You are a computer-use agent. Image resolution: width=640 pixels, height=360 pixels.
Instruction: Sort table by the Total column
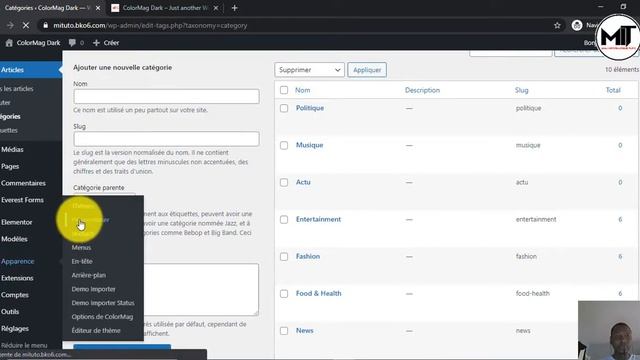[613, 90]
